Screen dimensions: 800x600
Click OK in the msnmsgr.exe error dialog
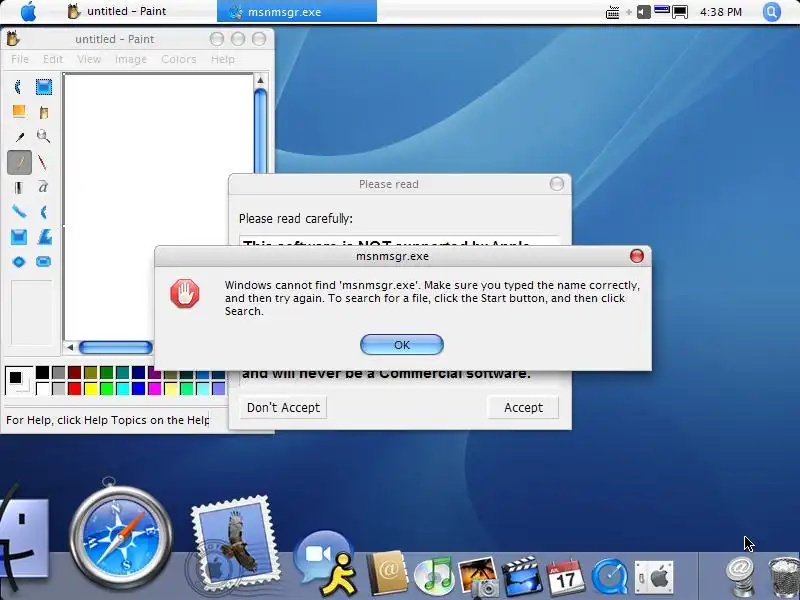[402, 345]
